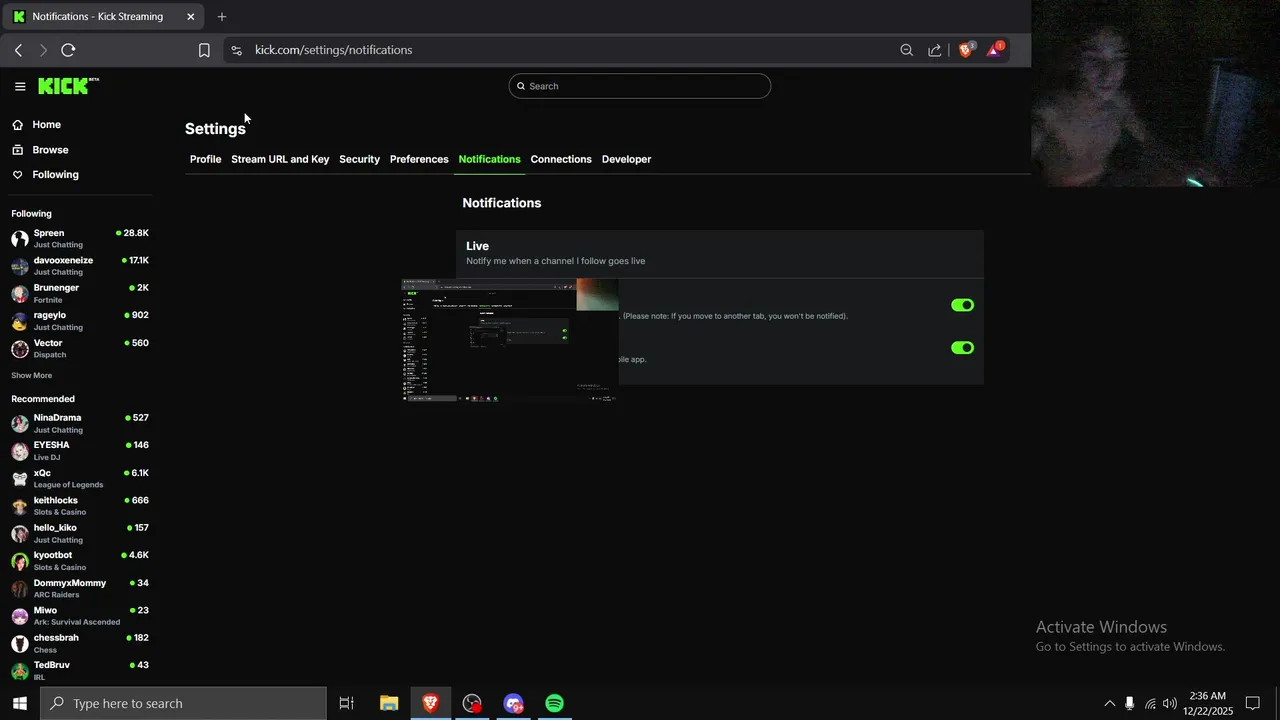
Task: Bookmark this page icon
Action: (x=204, y=50)
